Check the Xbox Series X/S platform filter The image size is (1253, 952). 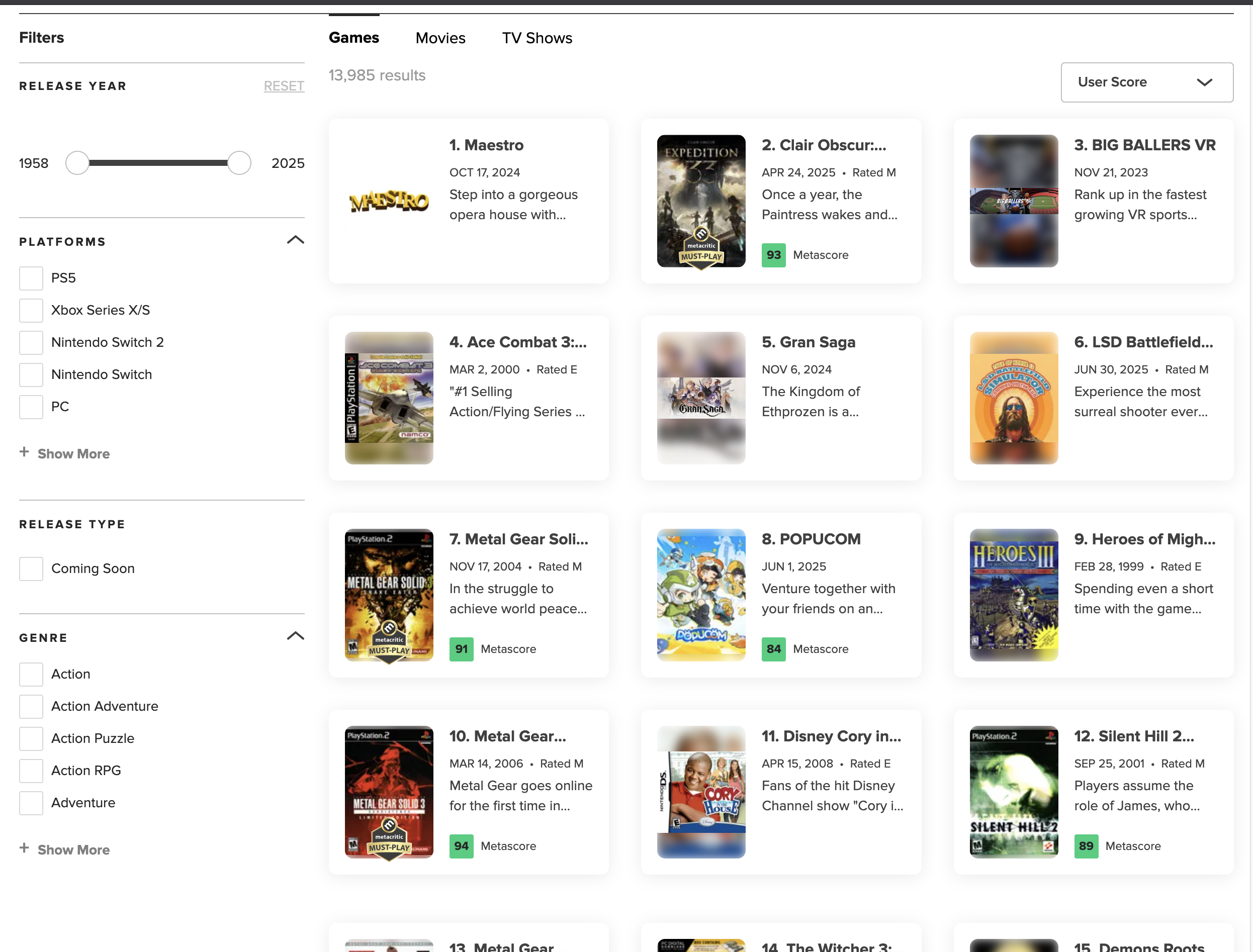pos(31,311)
